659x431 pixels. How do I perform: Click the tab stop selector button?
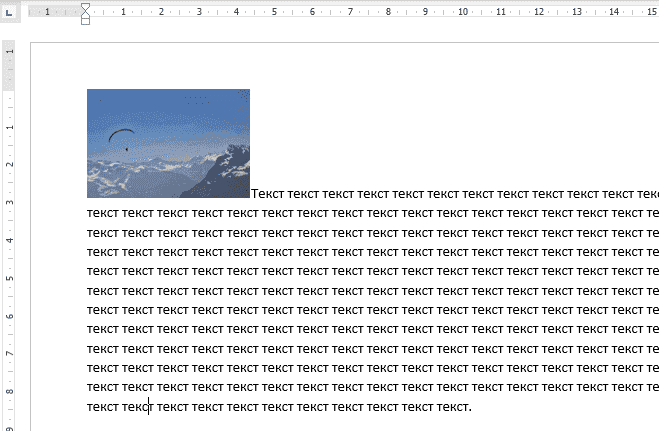coord(8,10)
